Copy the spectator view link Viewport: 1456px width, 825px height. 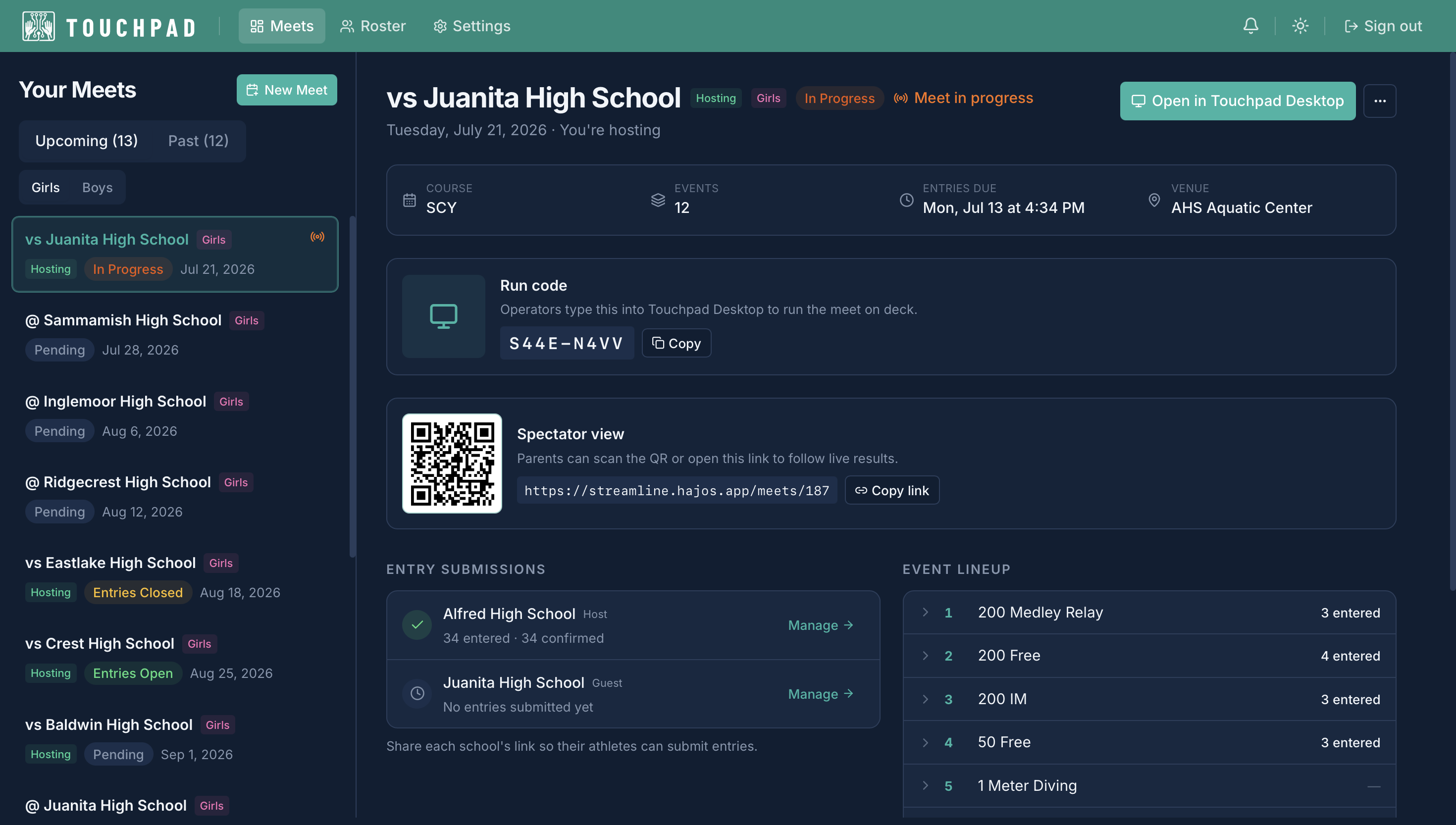click(x=892, y=490)
